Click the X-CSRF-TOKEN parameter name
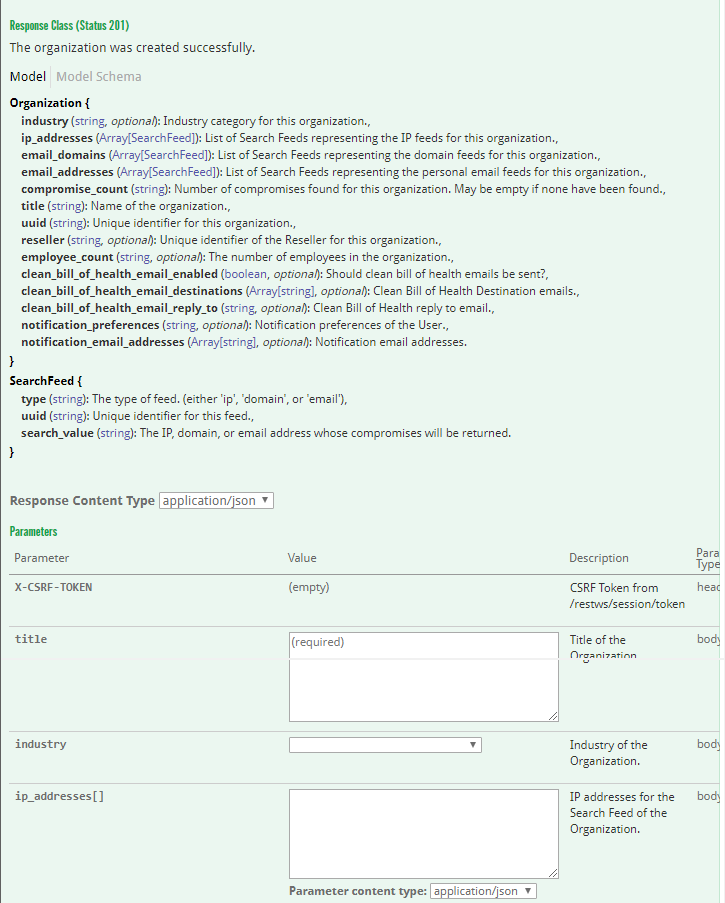This screenshot has height=903, width=725. click(x=53, y=587)
